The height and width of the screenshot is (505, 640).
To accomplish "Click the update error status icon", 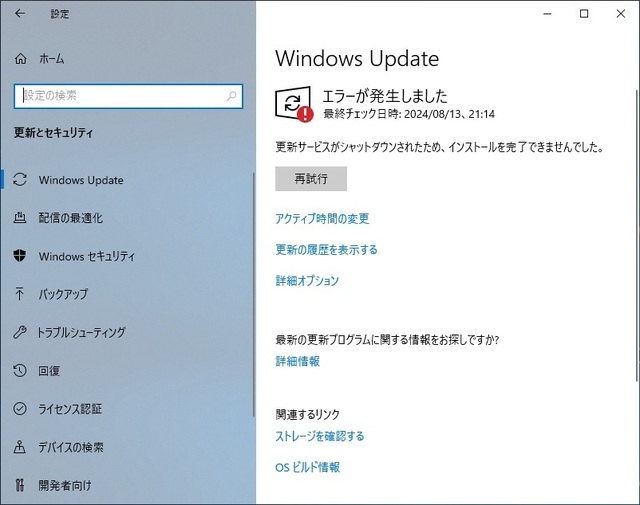I will (x=294, y=104).
